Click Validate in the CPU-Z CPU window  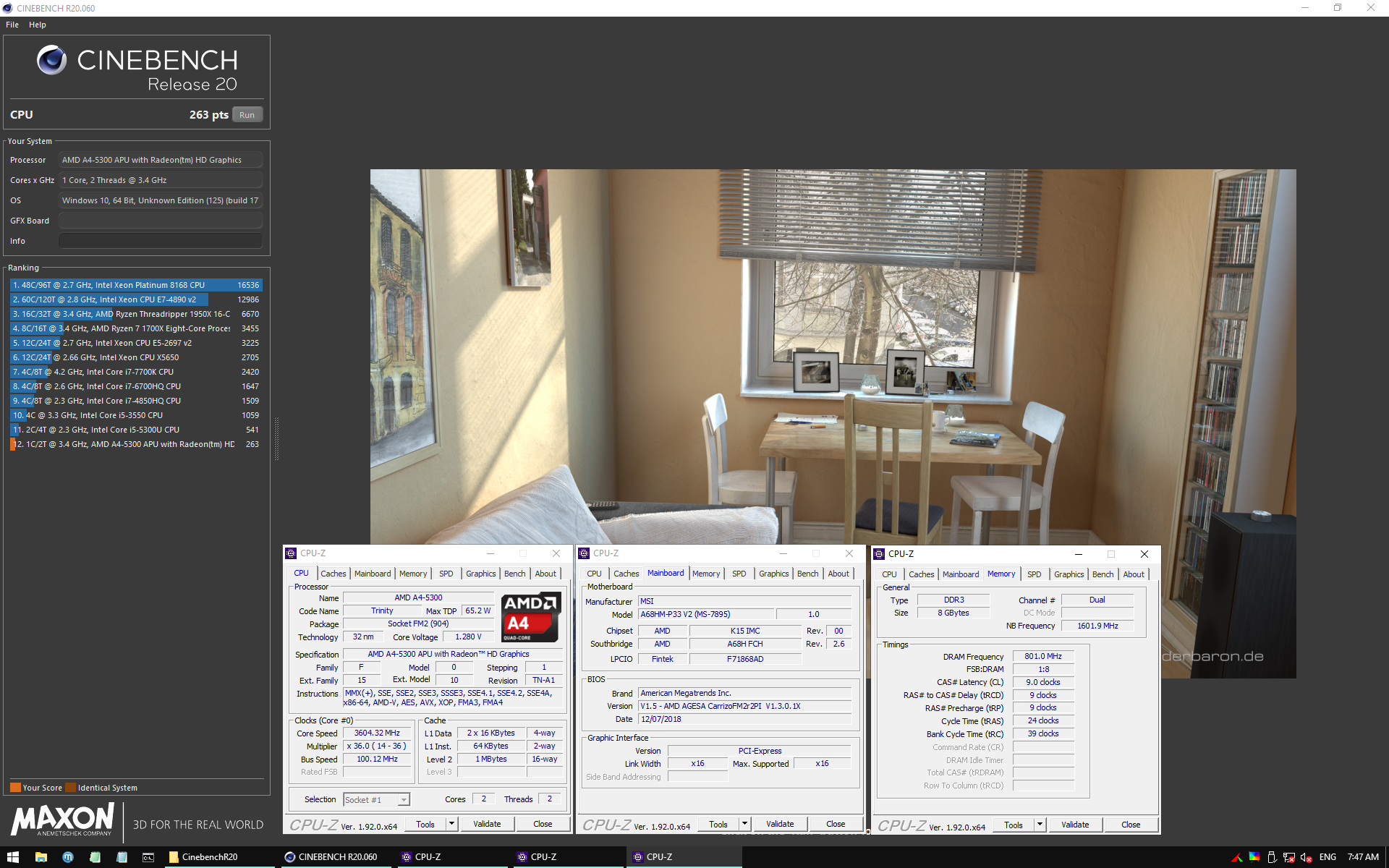[x=487, y=824]
